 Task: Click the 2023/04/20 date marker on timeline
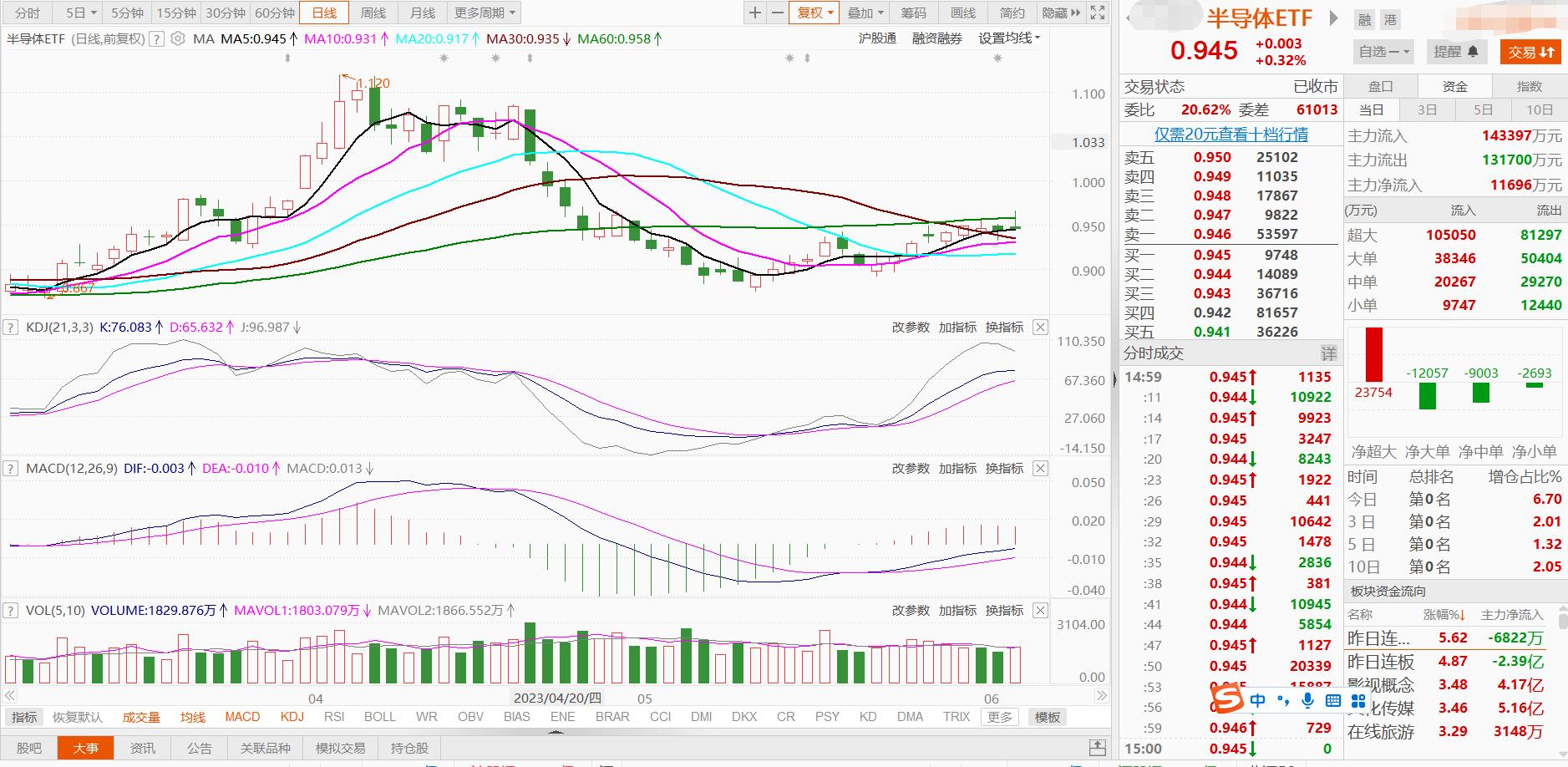coord(557,698)
